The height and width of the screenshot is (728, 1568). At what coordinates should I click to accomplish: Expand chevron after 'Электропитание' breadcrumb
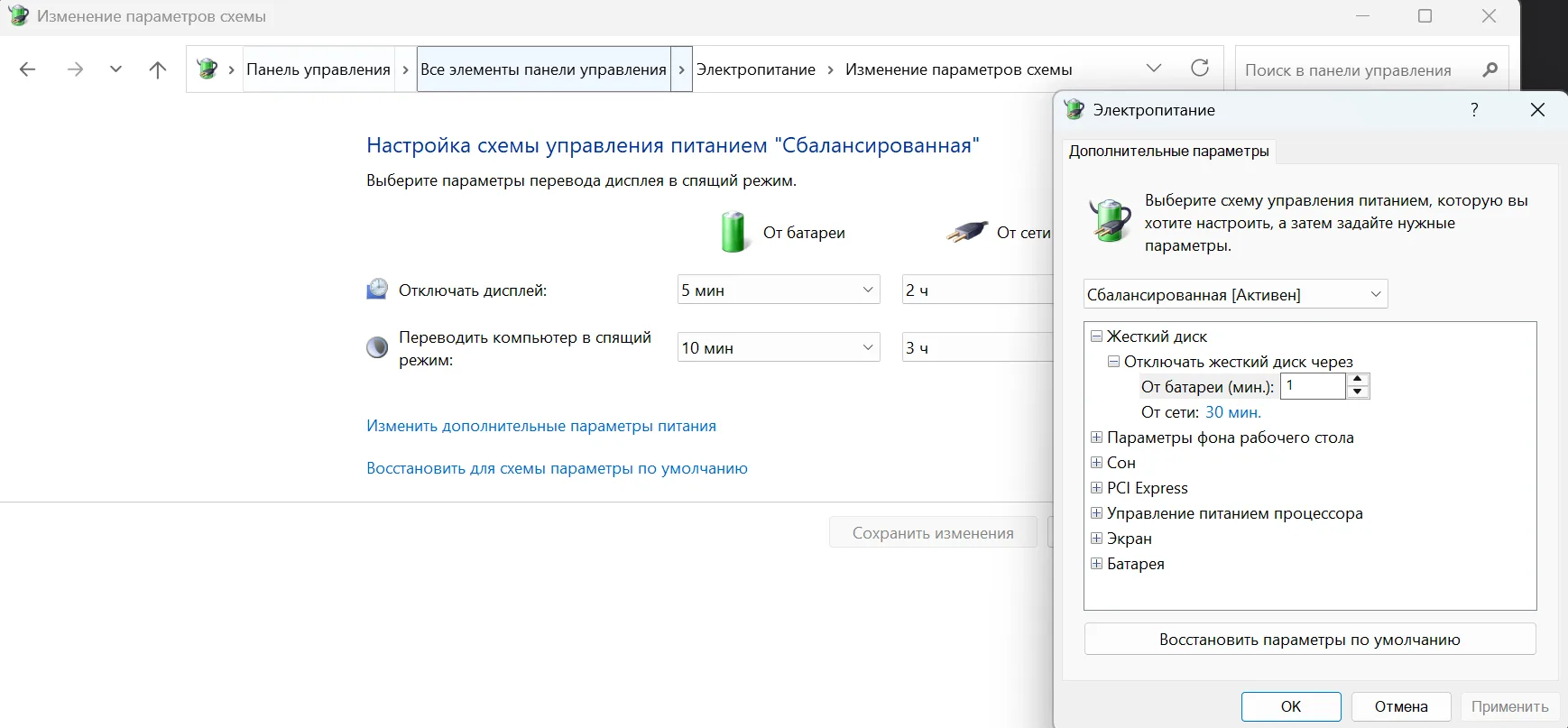(831, 69)
